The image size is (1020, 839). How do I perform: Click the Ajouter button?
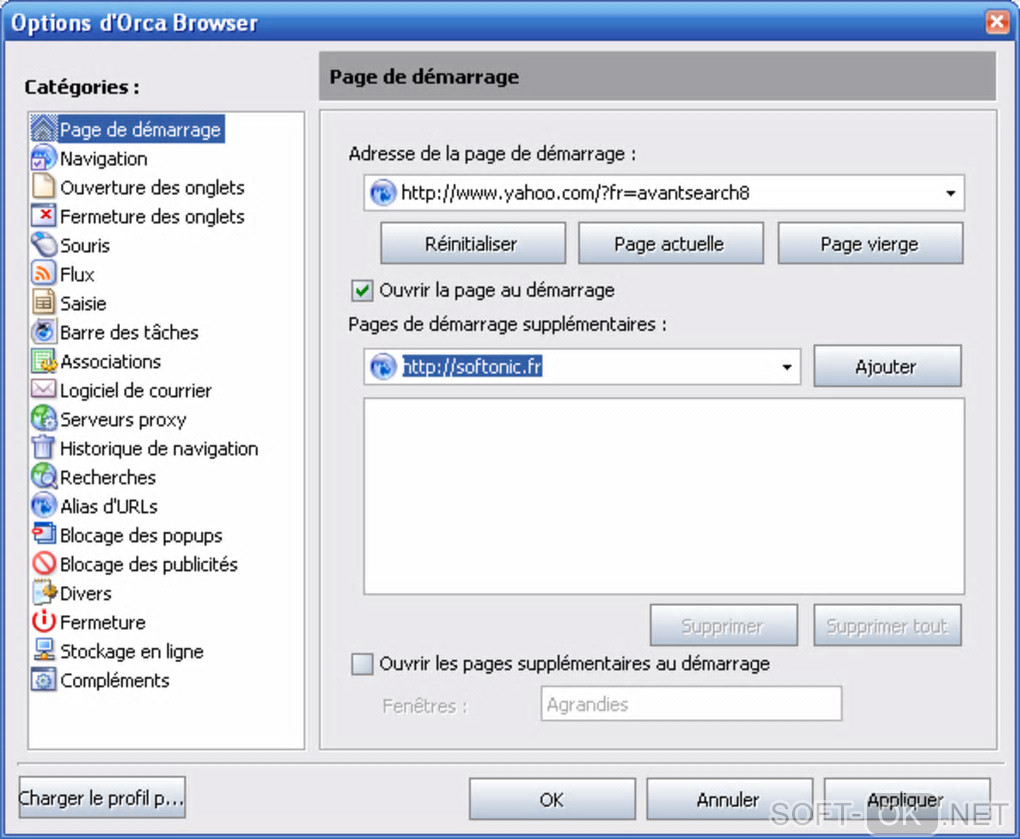[x=886, y=367]
